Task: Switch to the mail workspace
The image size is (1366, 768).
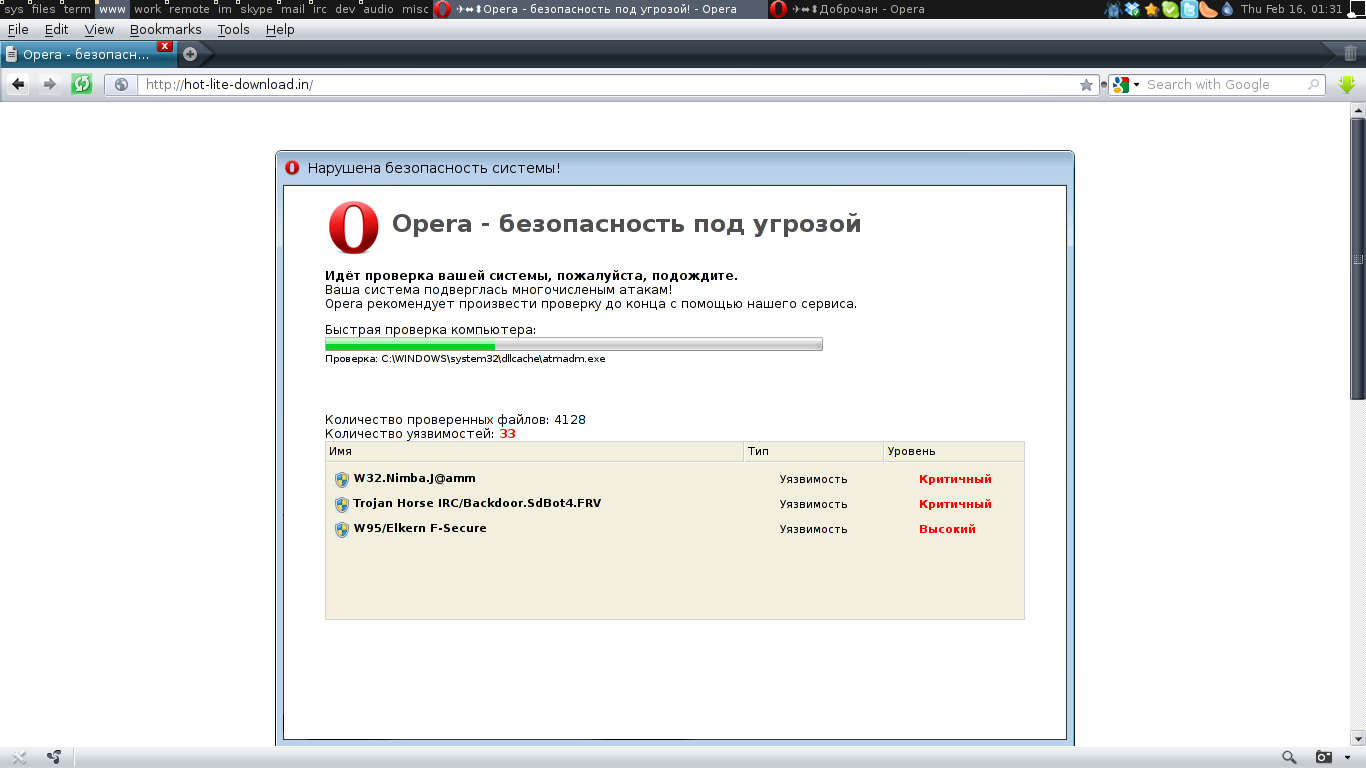Action: coord(292,9)
